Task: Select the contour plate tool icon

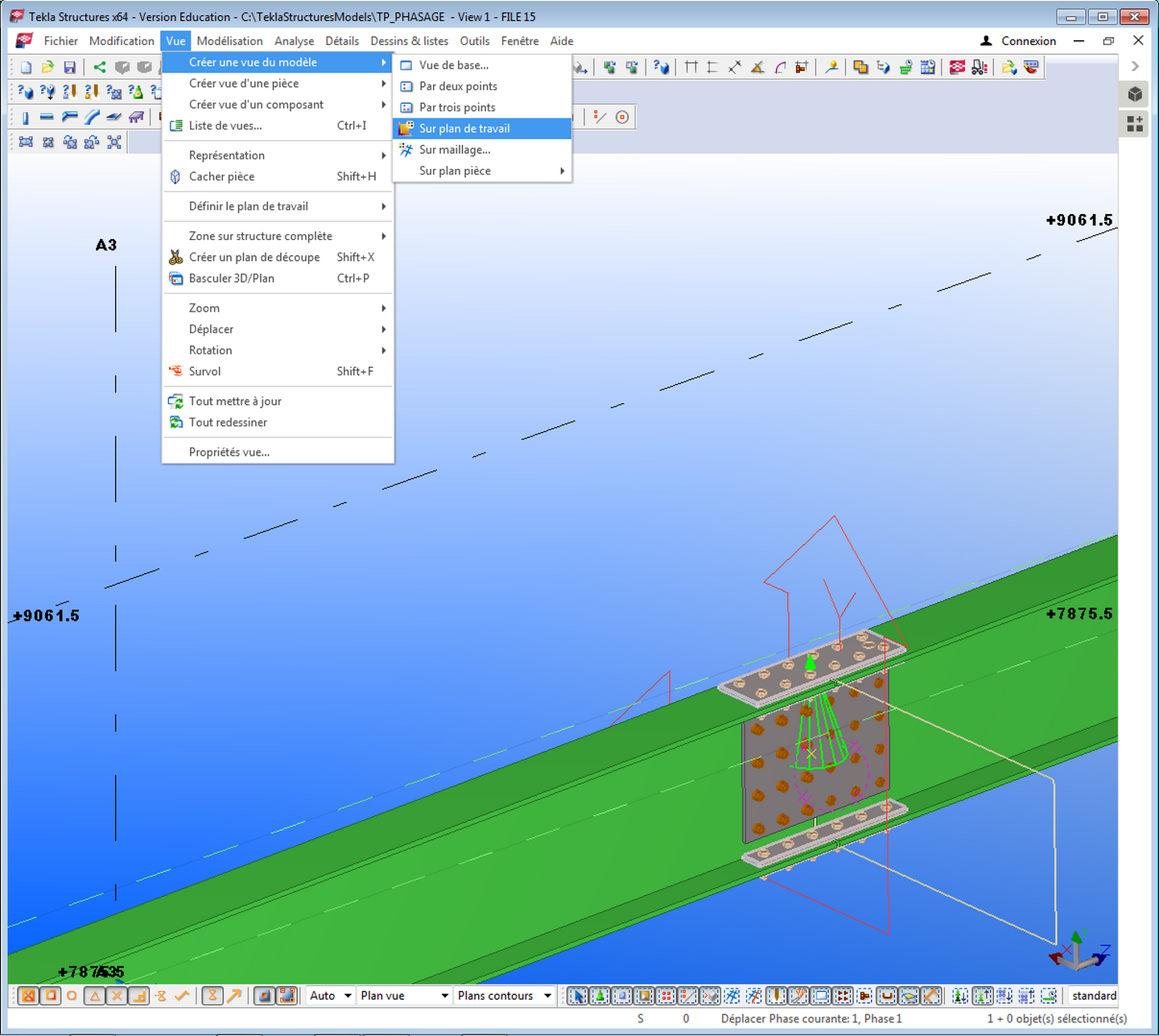Action: pos(113,117)
